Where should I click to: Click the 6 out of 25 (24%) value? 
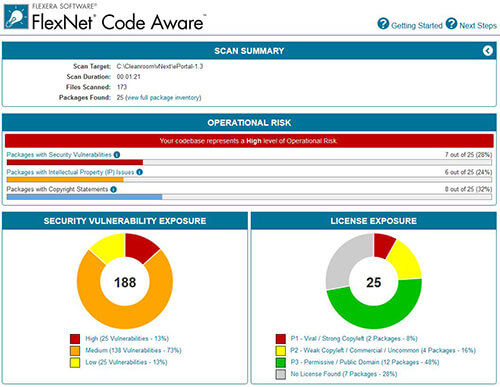point(468,172)
